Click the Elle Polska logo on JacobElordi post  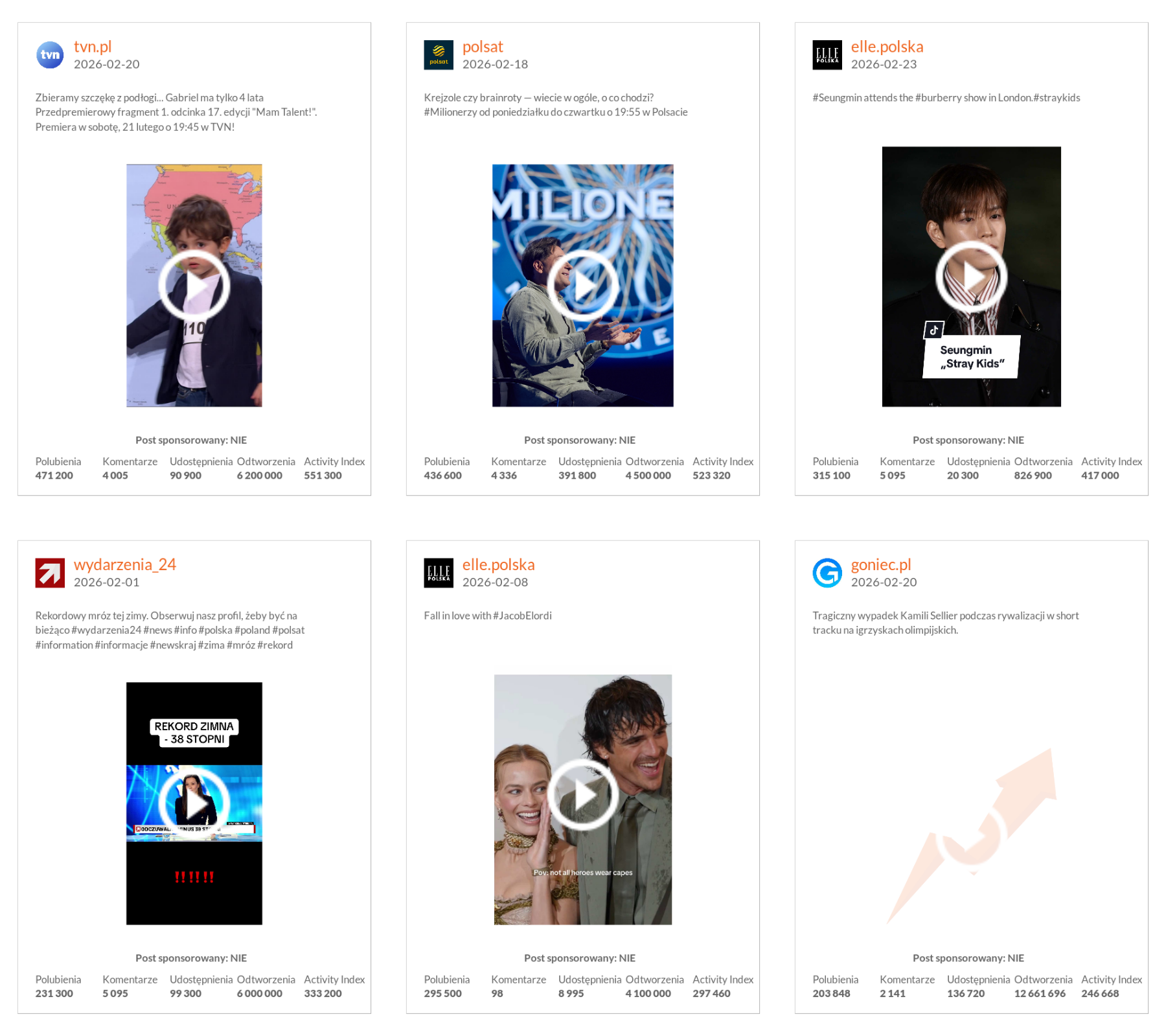tap(439, 573)
